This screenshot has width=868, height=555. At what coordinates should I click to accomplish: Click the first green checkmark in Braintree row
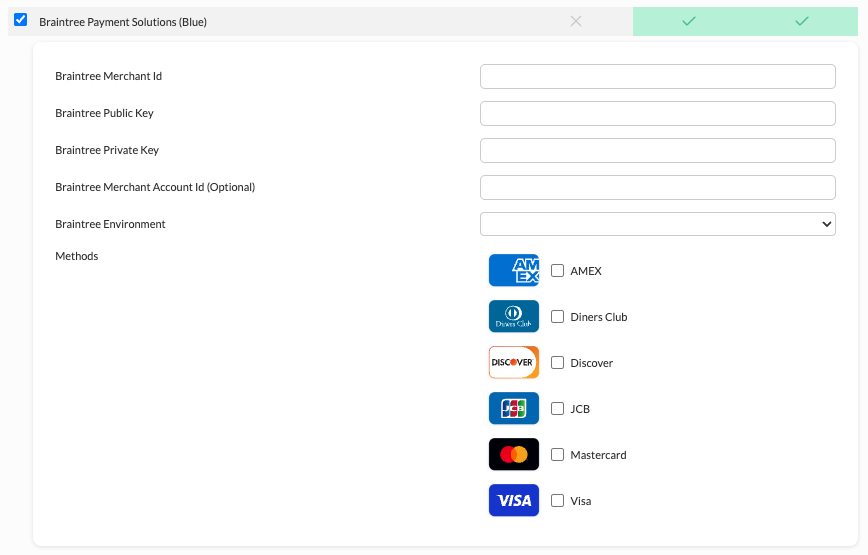pos(689,21)
